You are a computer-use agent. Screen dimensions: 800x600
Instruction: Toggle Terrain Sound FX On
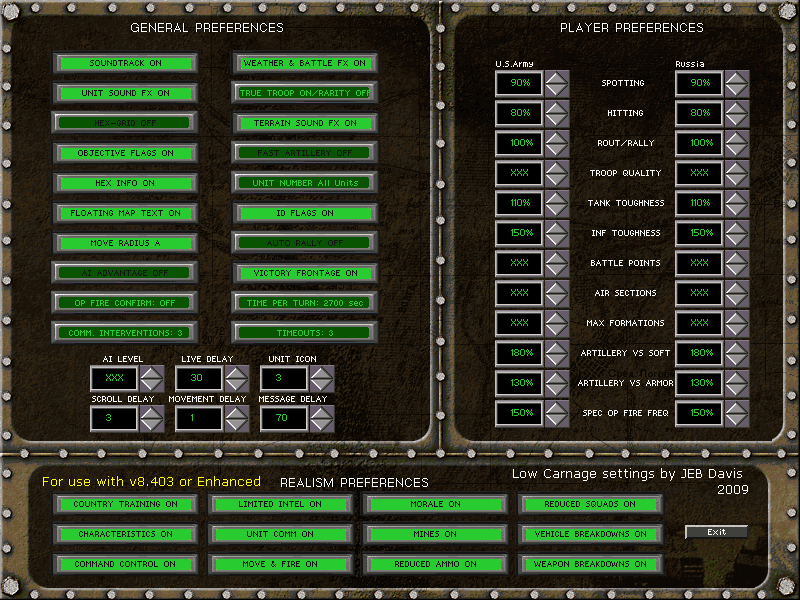pos(305,123)
